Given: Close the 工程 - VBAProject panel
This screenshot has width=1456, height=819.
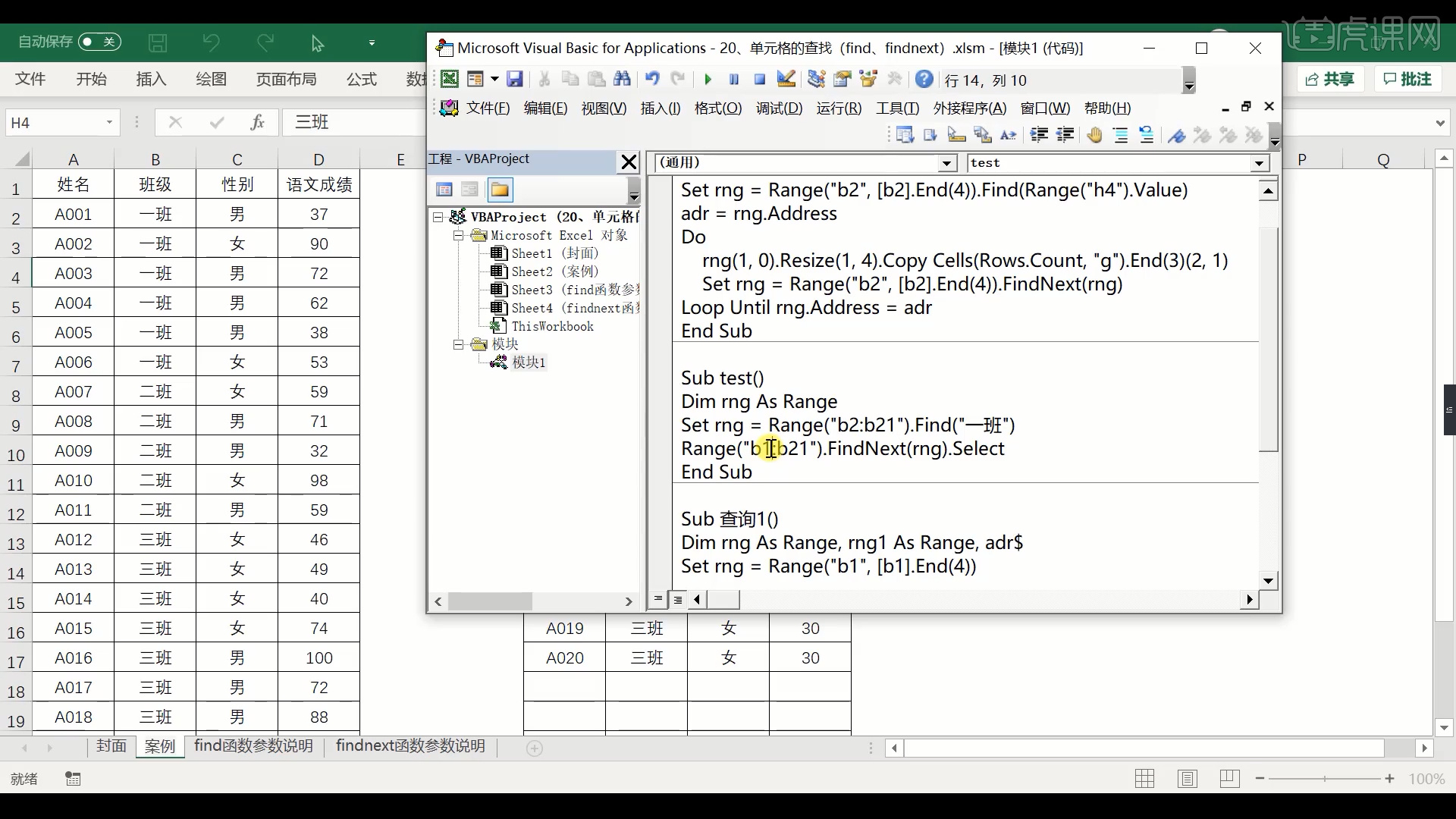Looking at the screenshot, I should (x=629, y=162).
